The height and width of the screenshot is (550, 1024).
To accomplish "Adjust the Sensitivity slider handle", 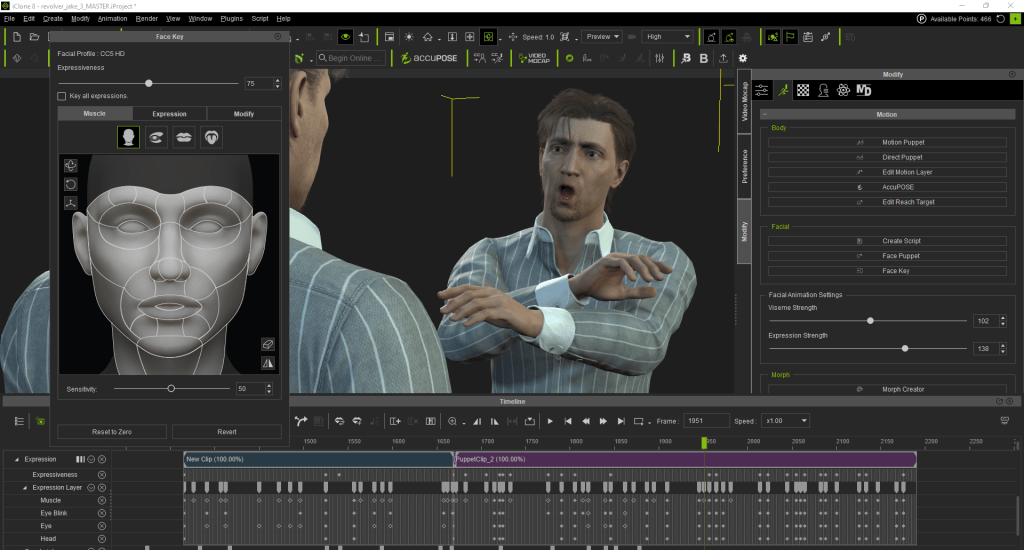I will pos(171,389).
